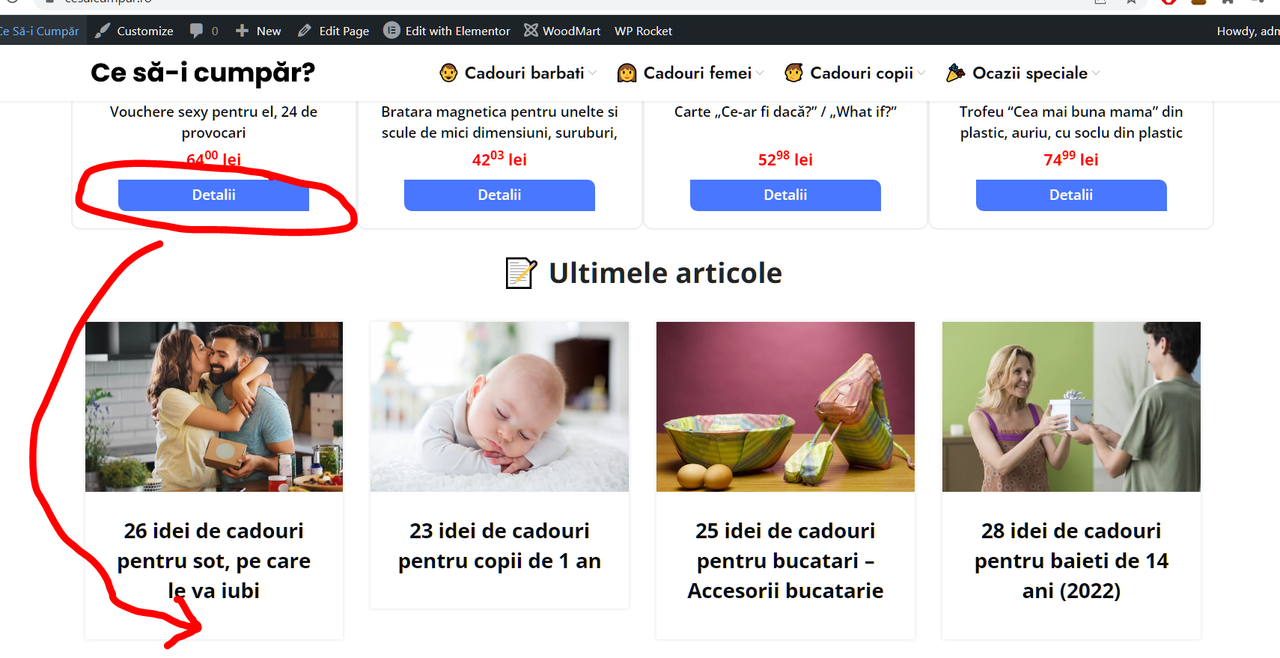Click the couple hugging article thumbnail
This screenshot has width=1280, height=658.
point(214,407)
